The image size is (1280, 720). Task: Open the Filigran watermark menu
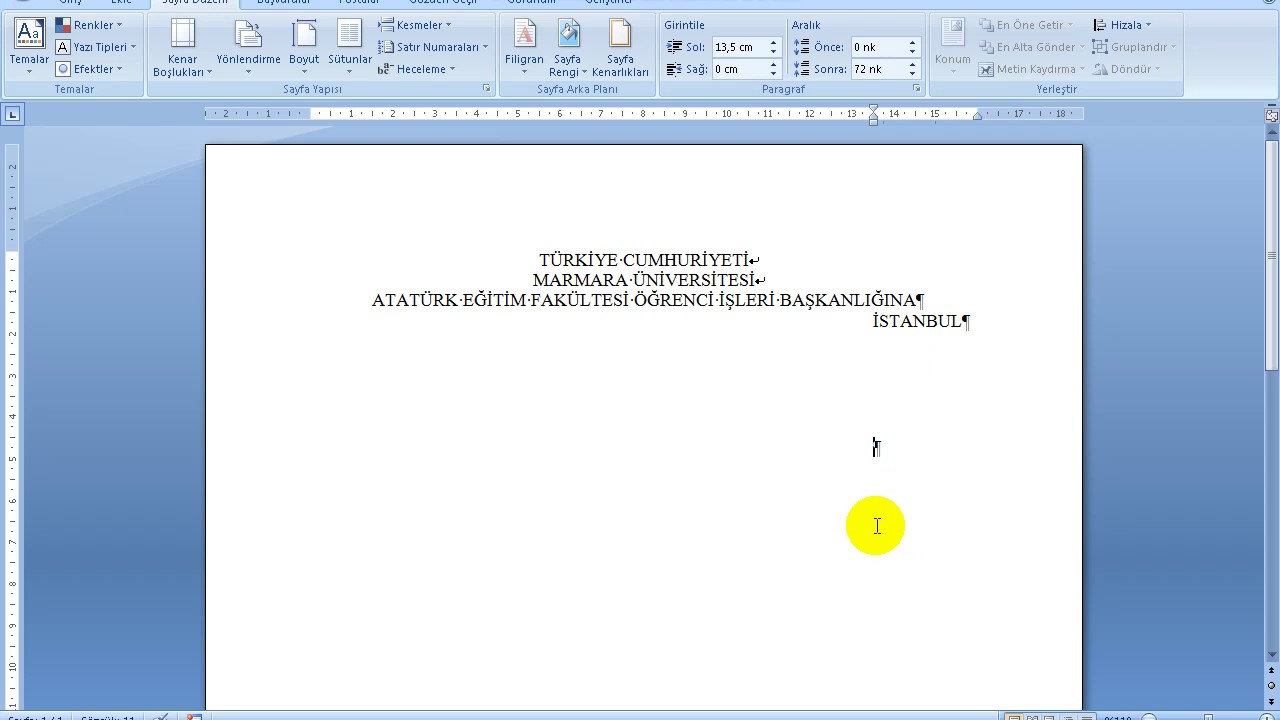coord(524,48)
